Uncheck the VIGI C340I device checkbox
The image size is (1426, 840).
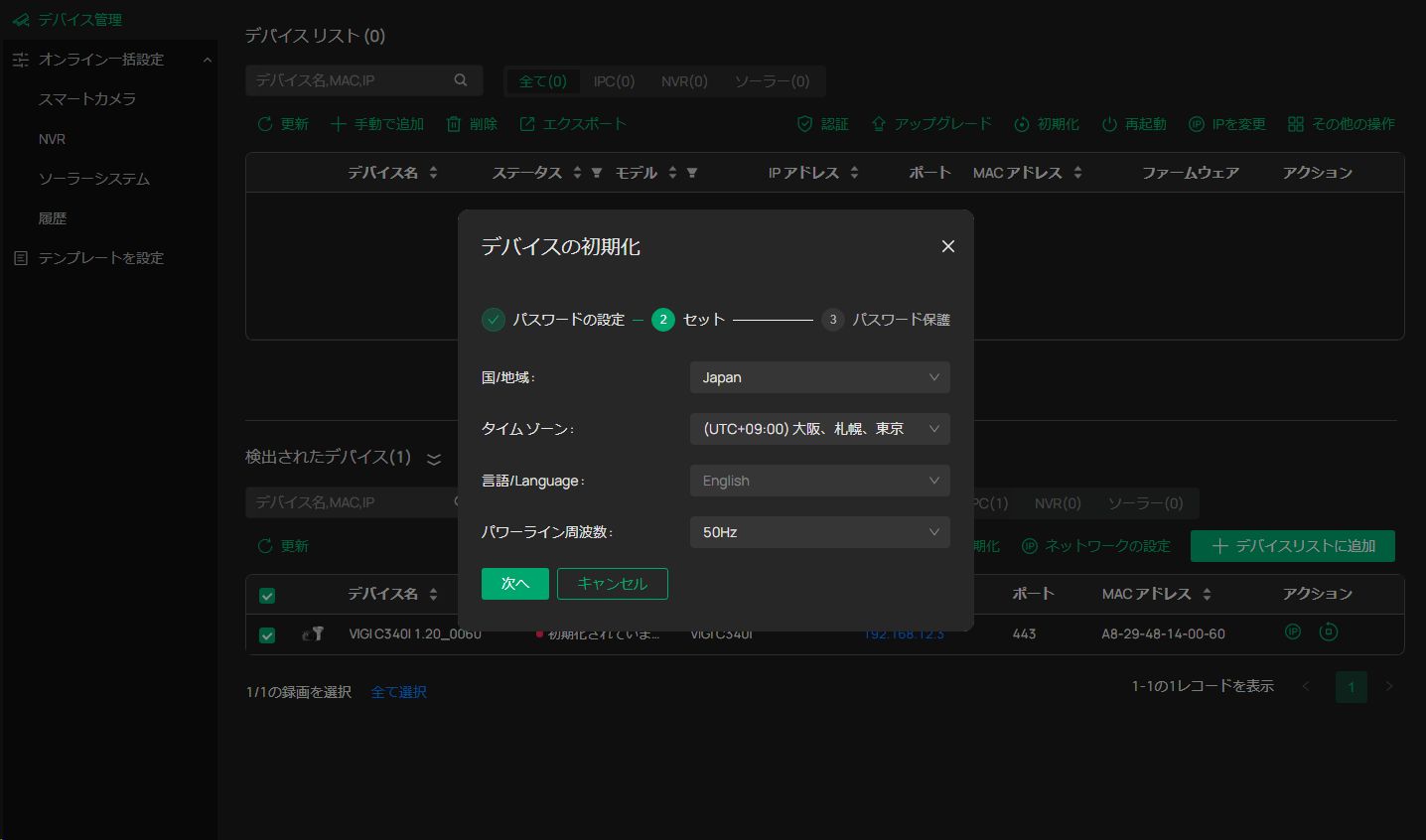(x=267, y=634)
